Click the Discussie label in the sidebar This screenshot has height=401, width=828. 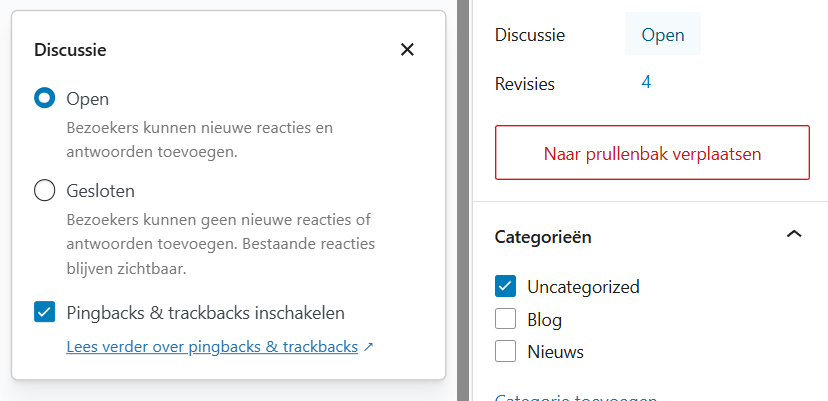pos(530,35)
